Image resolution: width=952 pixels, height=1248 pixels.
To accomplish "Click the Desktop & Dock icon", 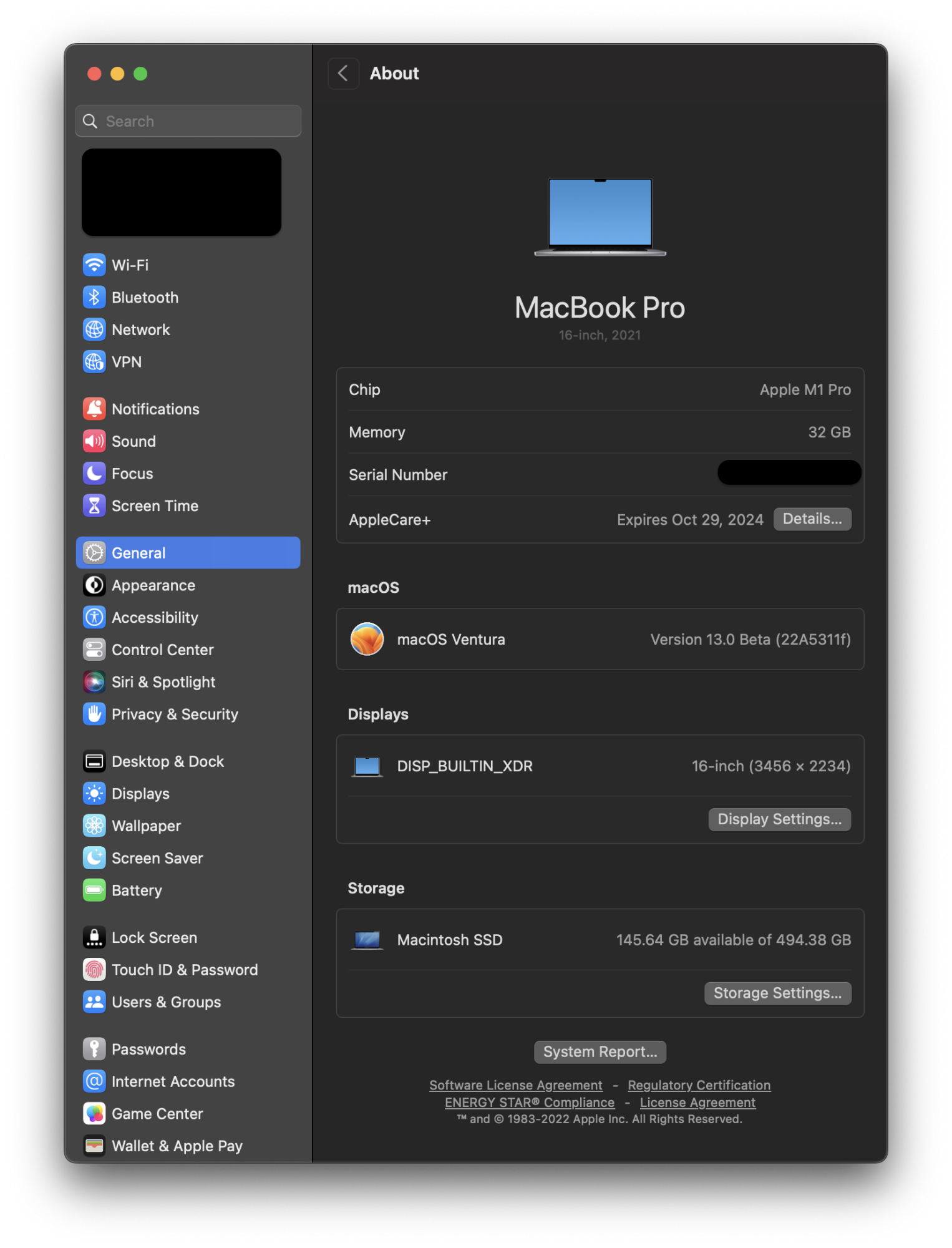I will pyautogui.click(x=94, y=761).
